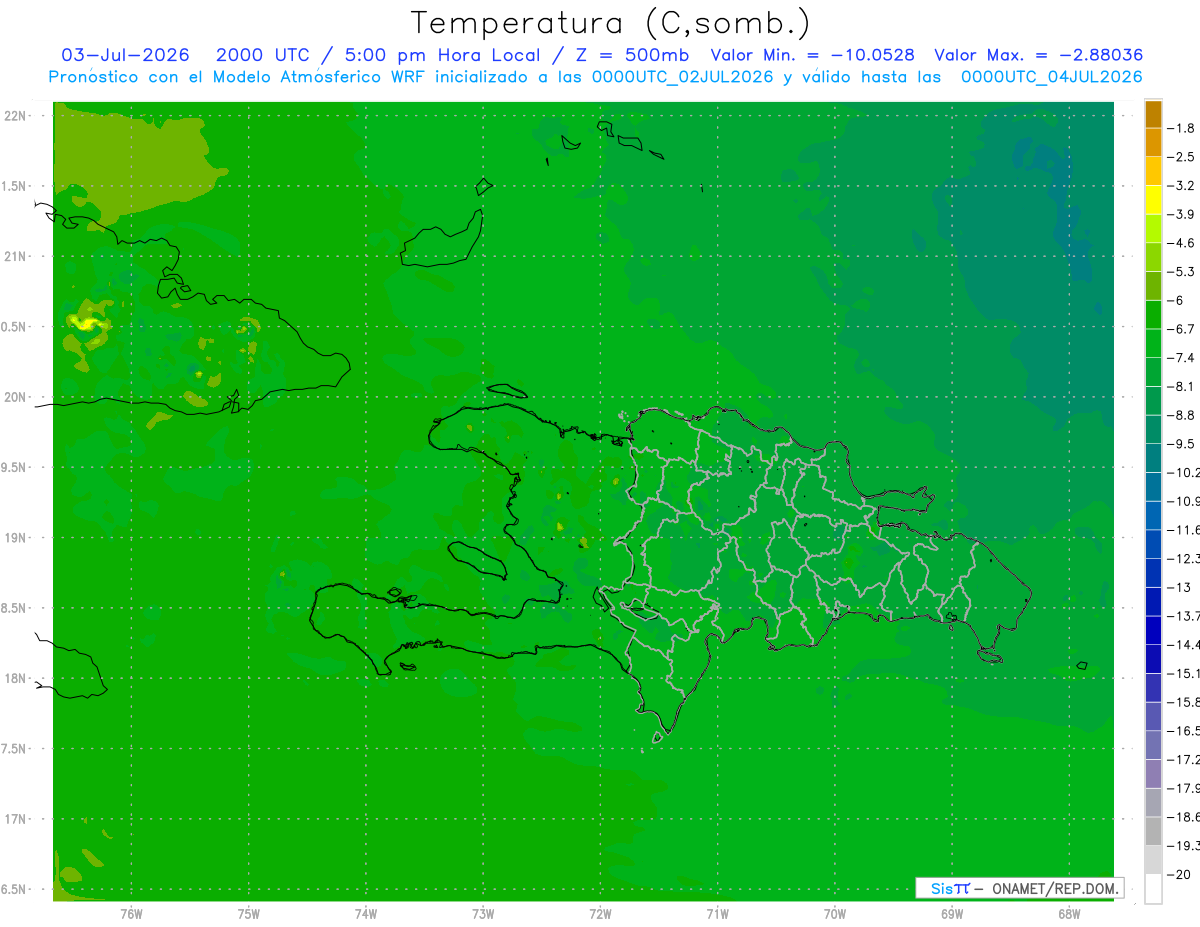Click the "-6" colorbar label
Screen dimensions: 1200x927
point(1176,300)
